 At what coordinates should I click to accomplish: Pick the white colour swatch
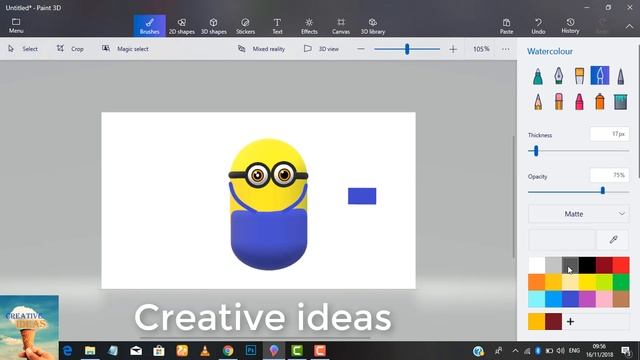coord(537,265)
